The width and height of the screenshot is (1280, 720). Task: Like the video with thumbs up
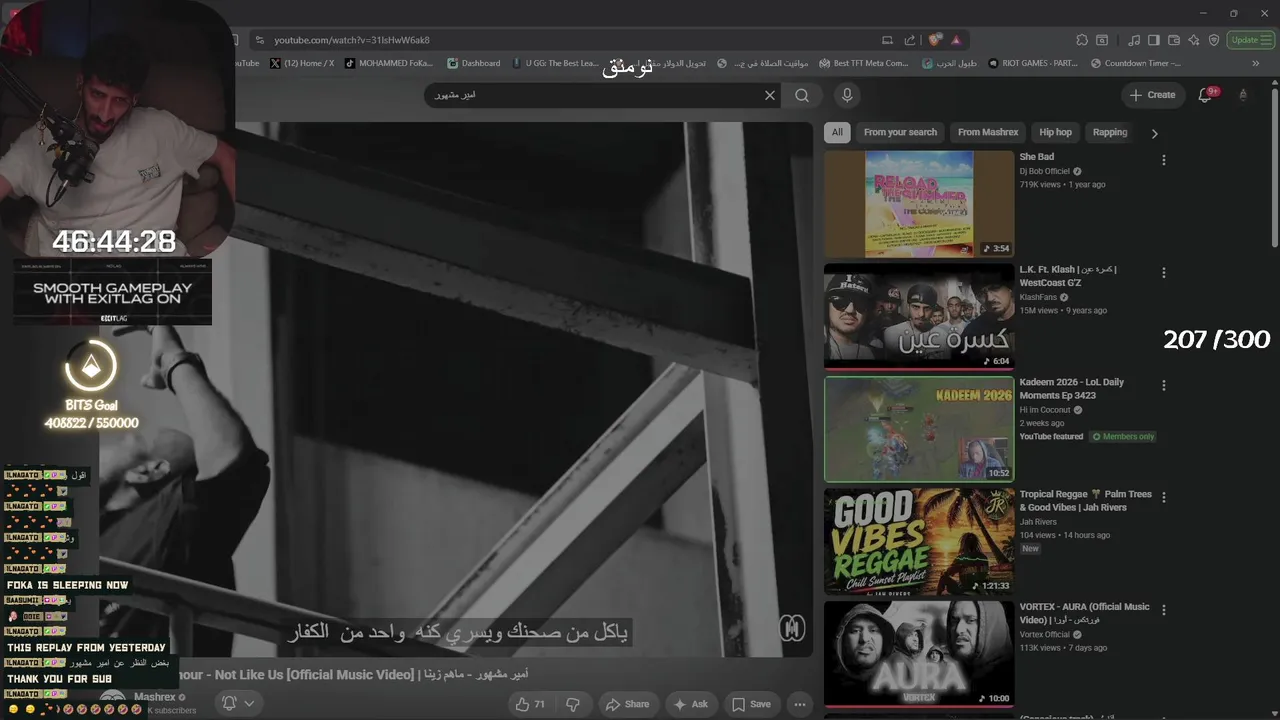click(x=530, y=704)
